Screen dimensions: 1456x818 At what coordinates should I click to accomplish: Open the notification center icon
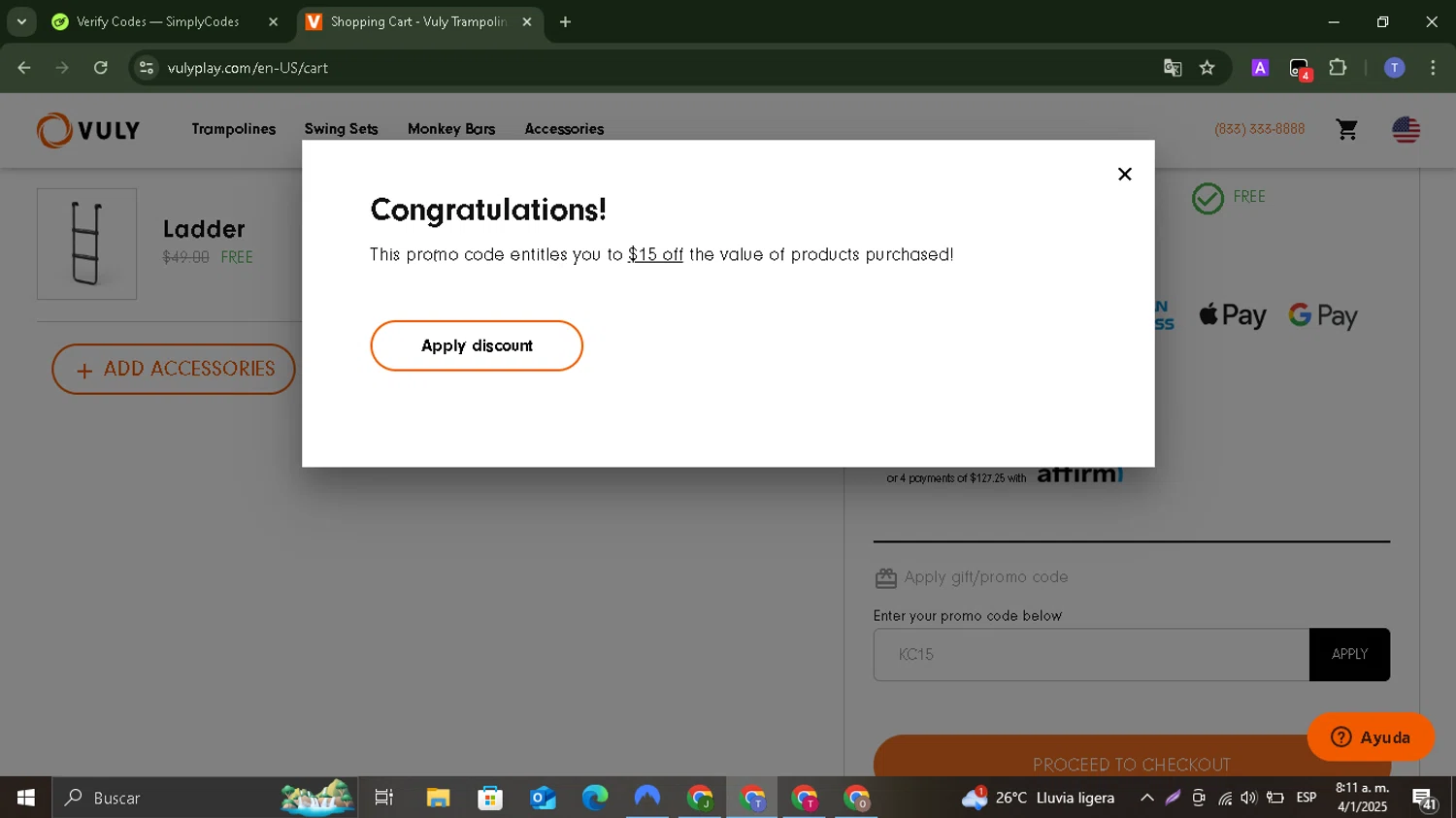1424,799
